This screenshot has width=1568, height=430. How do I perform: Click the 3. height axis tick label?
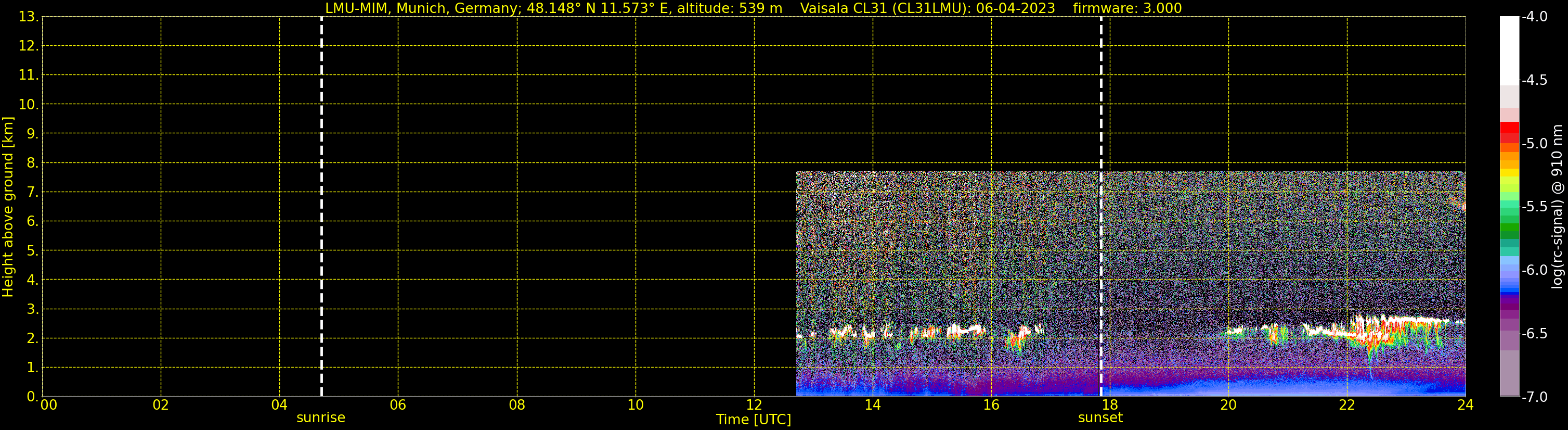(32, 309)
